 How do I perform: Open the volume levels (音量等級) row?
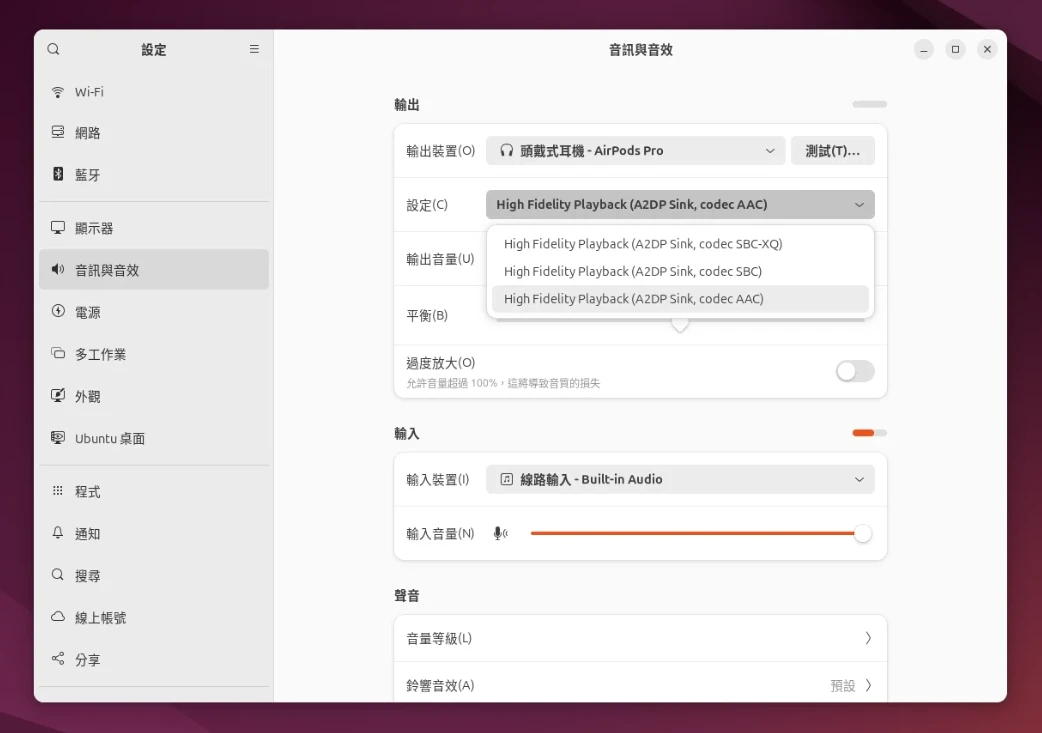coord(640,638)
